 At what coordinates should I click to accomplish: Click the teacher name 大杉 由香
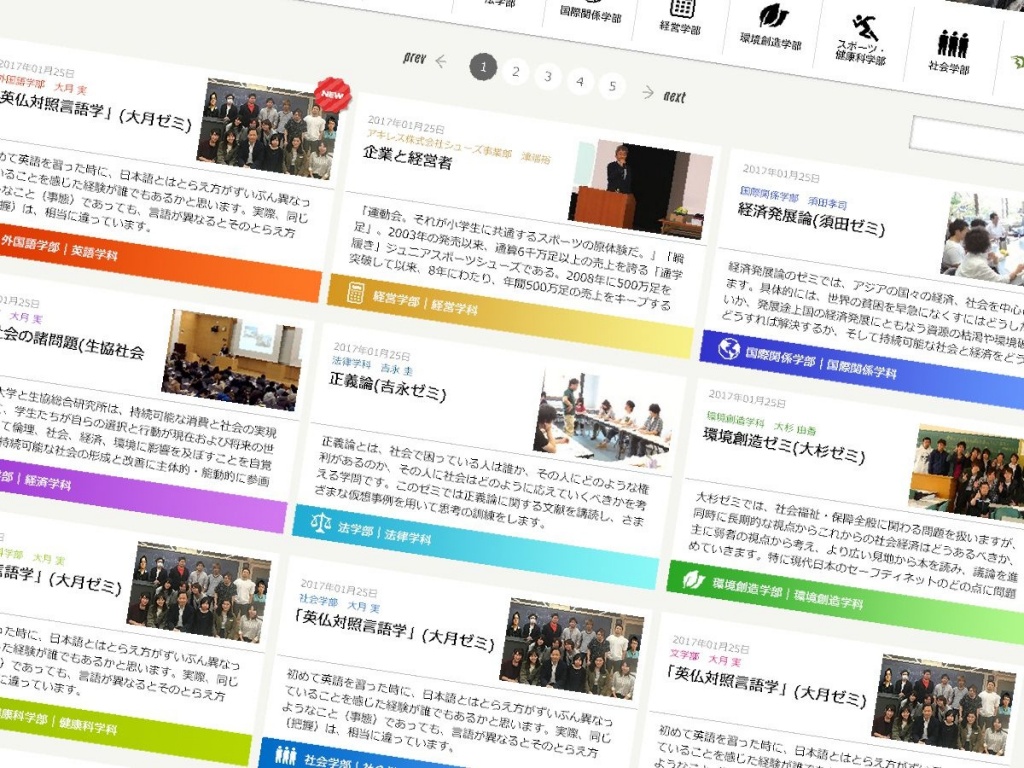(795, 428)
